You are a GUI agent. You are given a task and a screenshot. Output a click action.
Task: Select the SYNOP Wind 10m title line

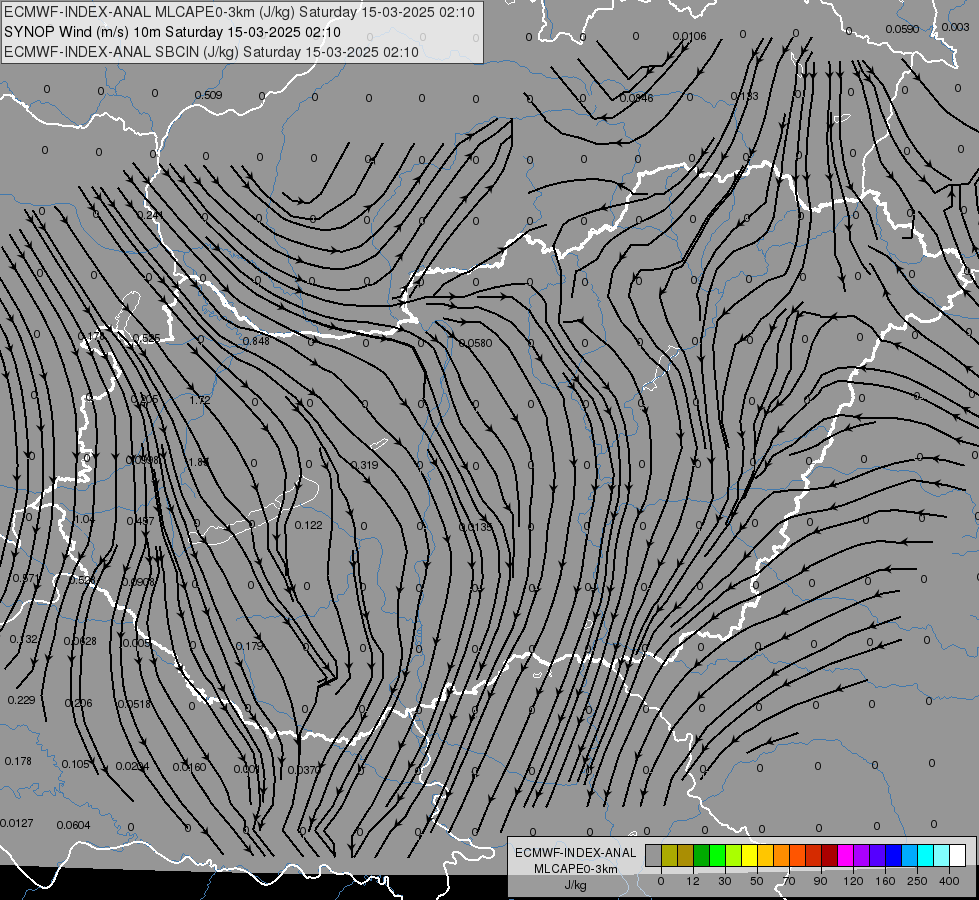[x=172, y=32]
